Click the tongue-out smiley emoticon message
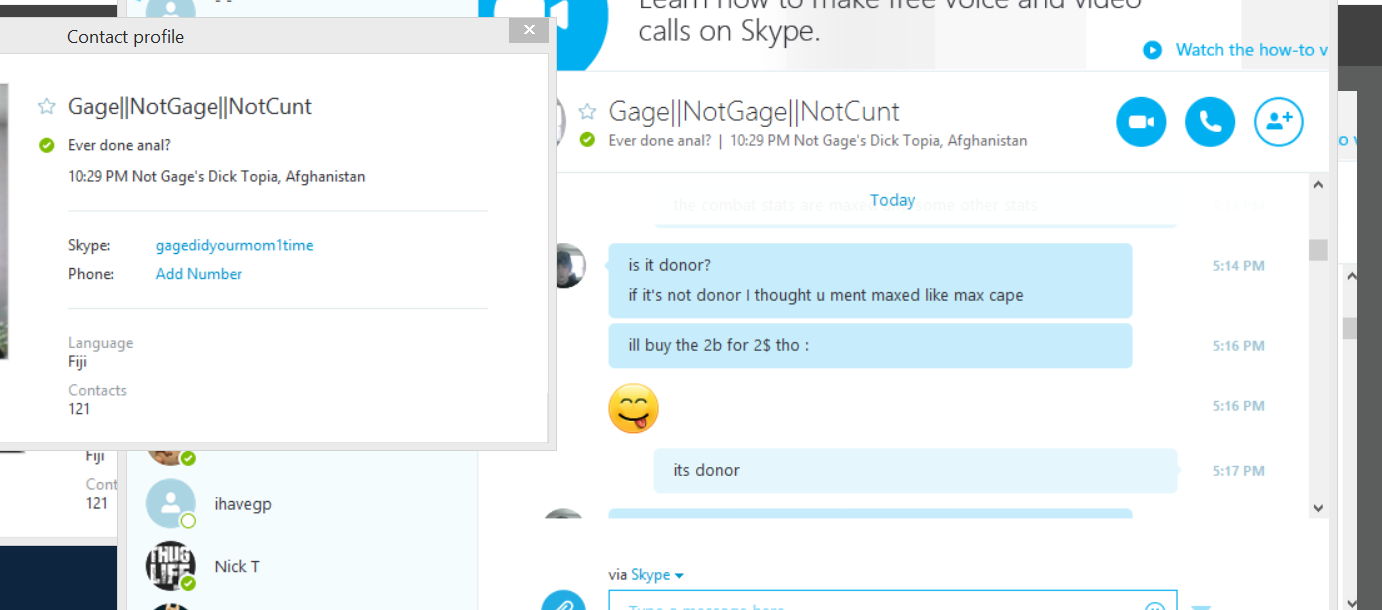Screen dimensions: 1382x610 tap(633, 408)
